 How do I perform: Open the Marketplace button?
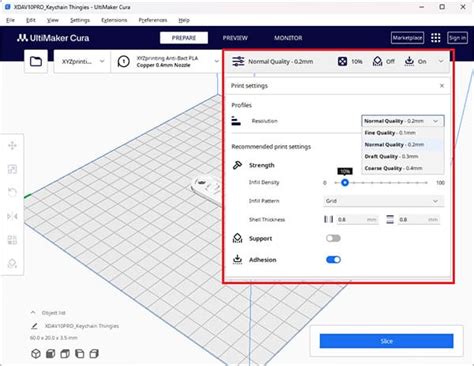pyautogui.click(x=407, y=38)
